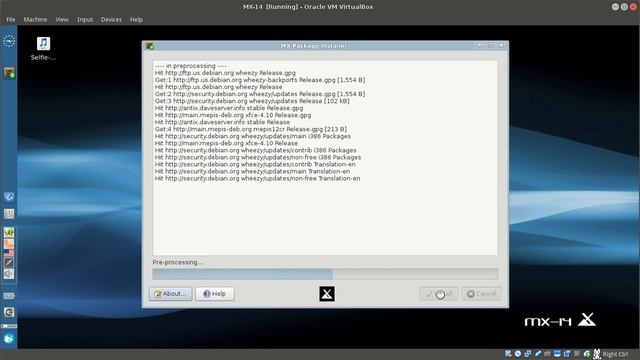Minimize the MX Package Installer window
This screenshot has height=360, width=640.
480,45
